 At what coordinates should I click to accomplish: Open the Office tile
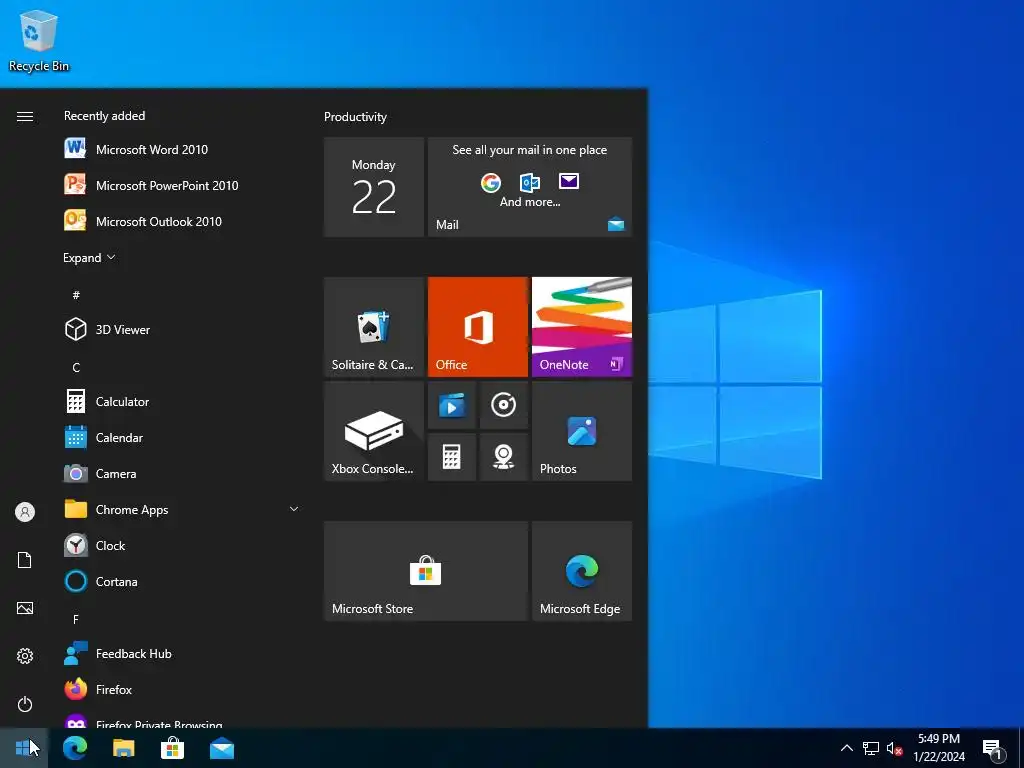pos(477,327)
